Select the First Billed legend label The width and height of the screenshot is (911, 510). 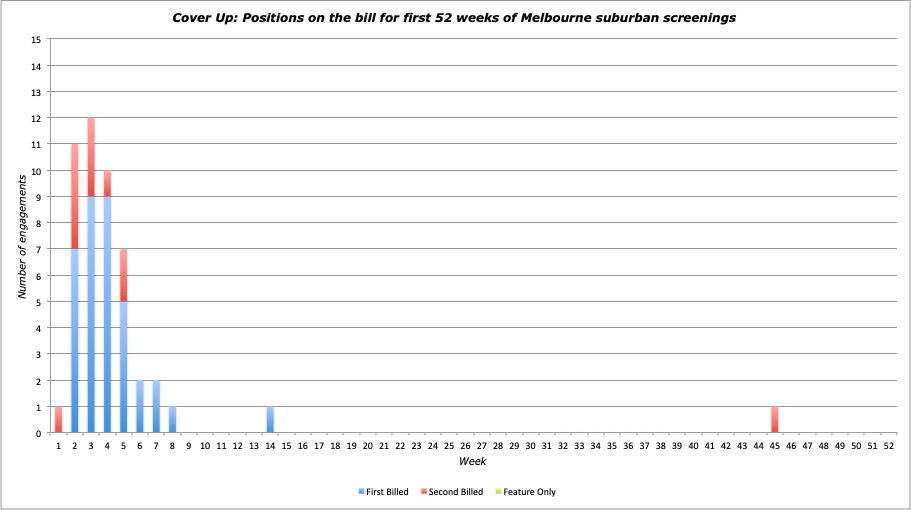point(387,492)
